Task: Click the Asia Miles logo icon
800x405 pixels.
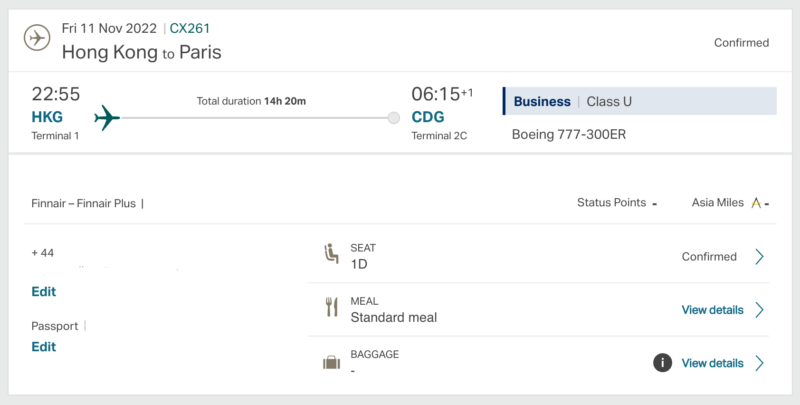Action: [756, 203]
